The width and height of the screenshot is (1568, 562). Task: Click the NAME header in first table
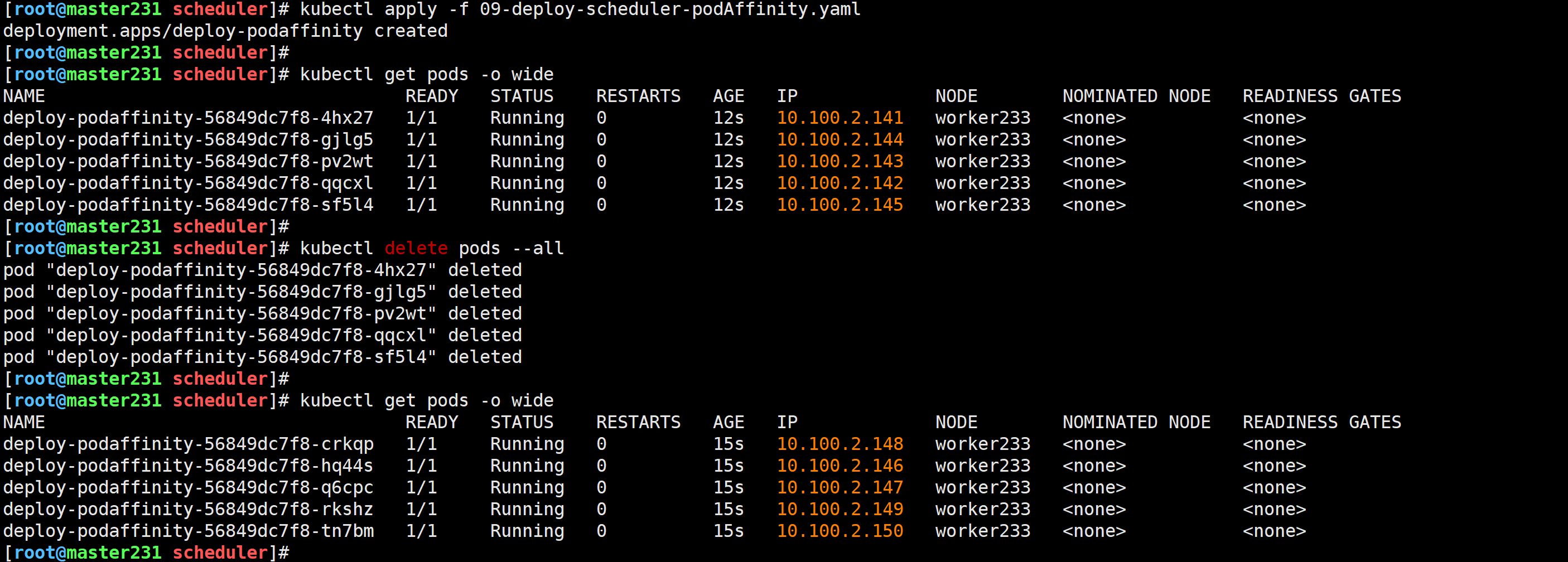[24, 96]
